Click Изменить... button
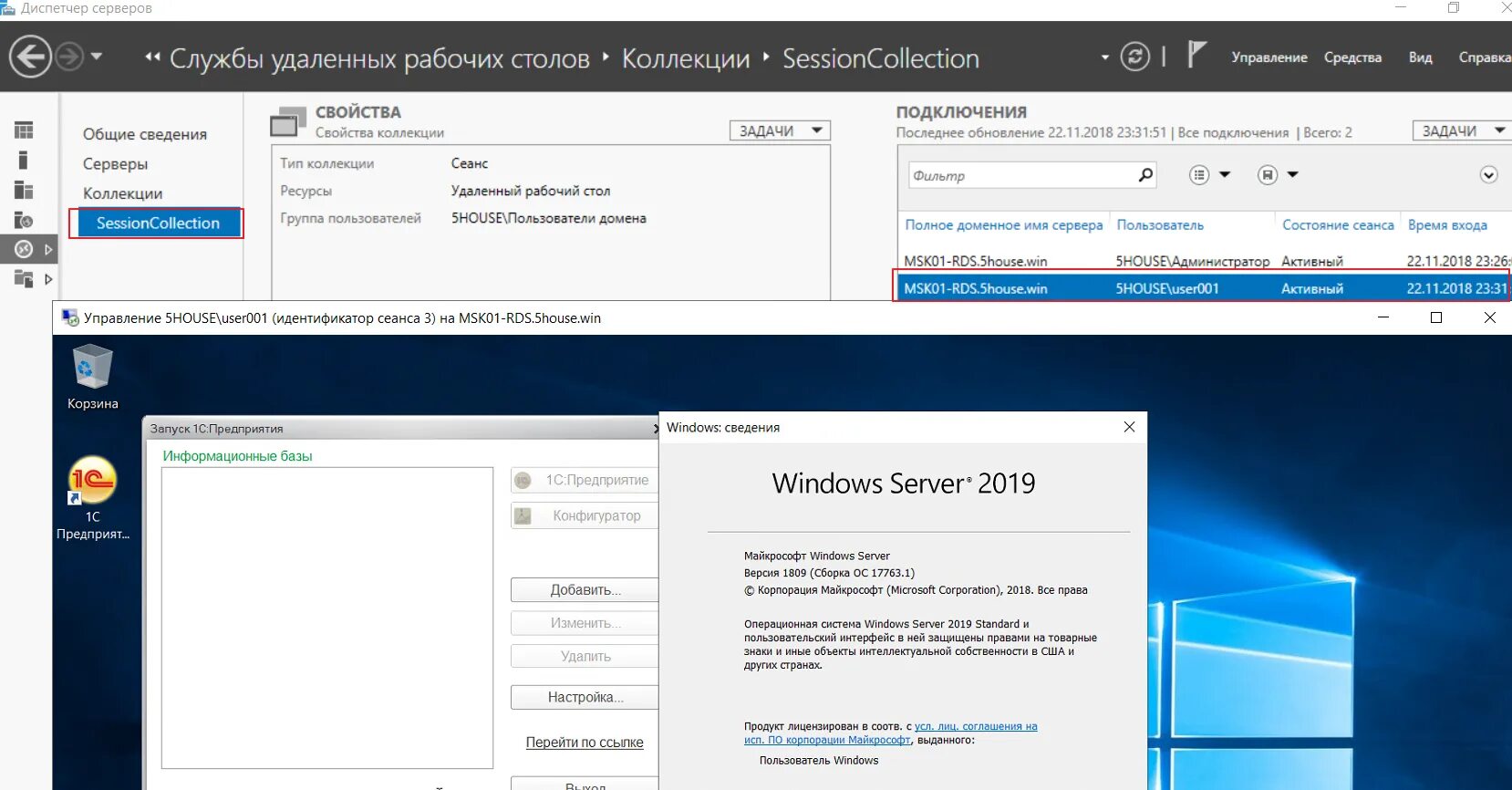The image size is (1512, 790). pyautogui.click(x=585, y=623)
